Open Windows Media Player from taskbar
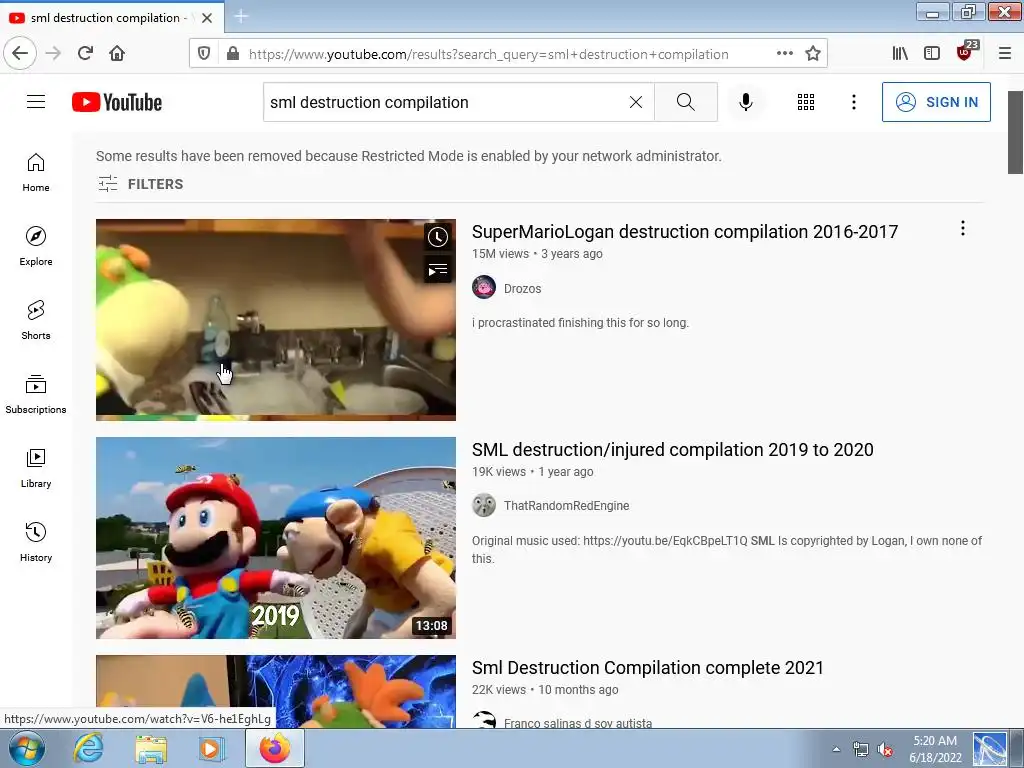The image size is (1024, 768). tap(212, 748)
